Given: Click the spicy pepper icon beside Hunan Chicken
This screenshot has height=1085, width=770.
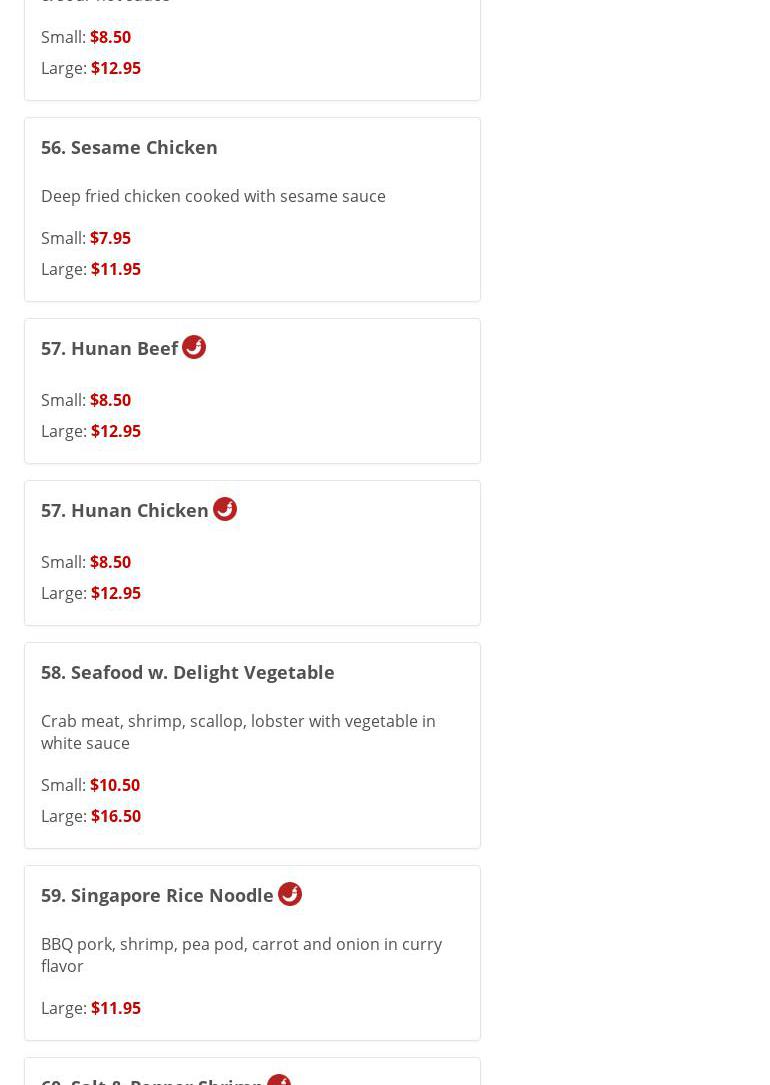Looking at the screenshot, I should [225, 509].
